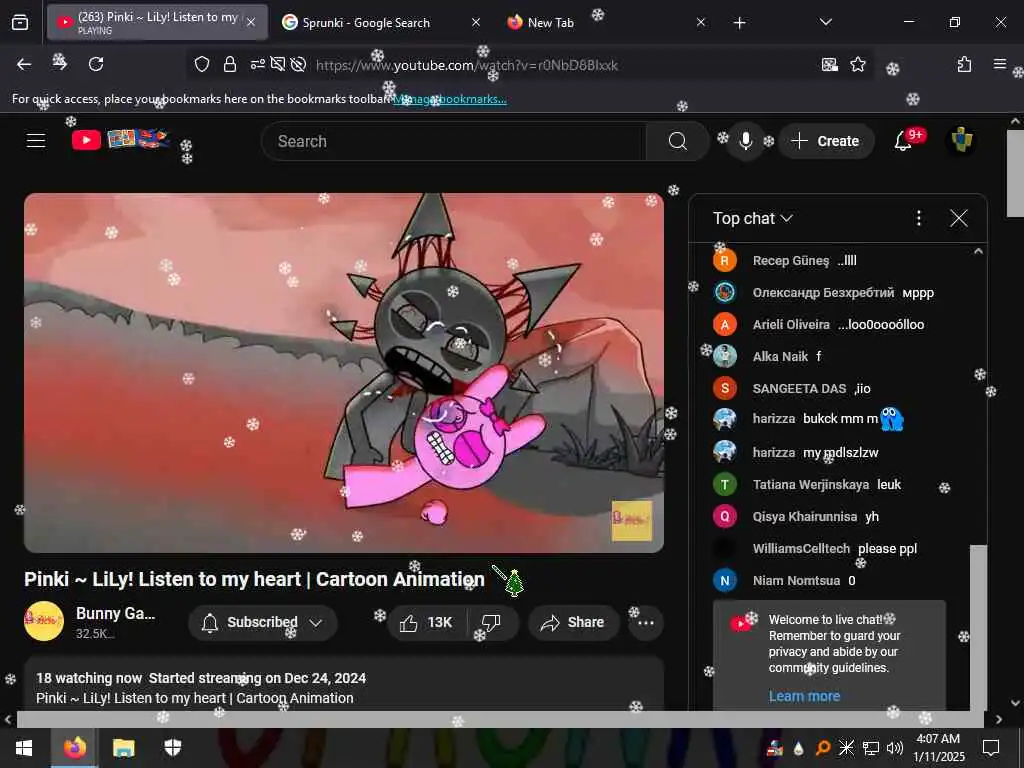Go forward one page

59,63
